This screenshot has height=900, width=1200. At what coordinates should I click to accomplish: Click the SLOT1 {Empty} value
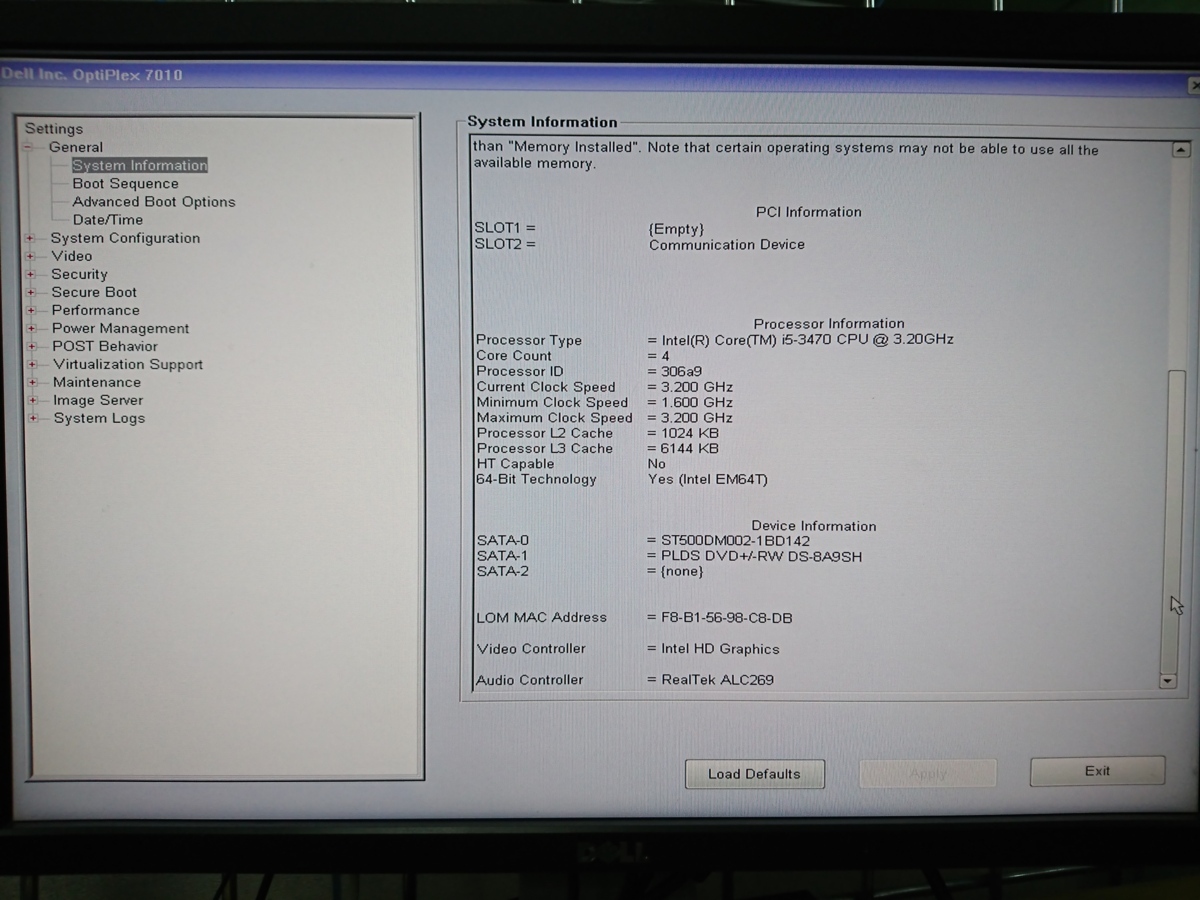point(676,229)
